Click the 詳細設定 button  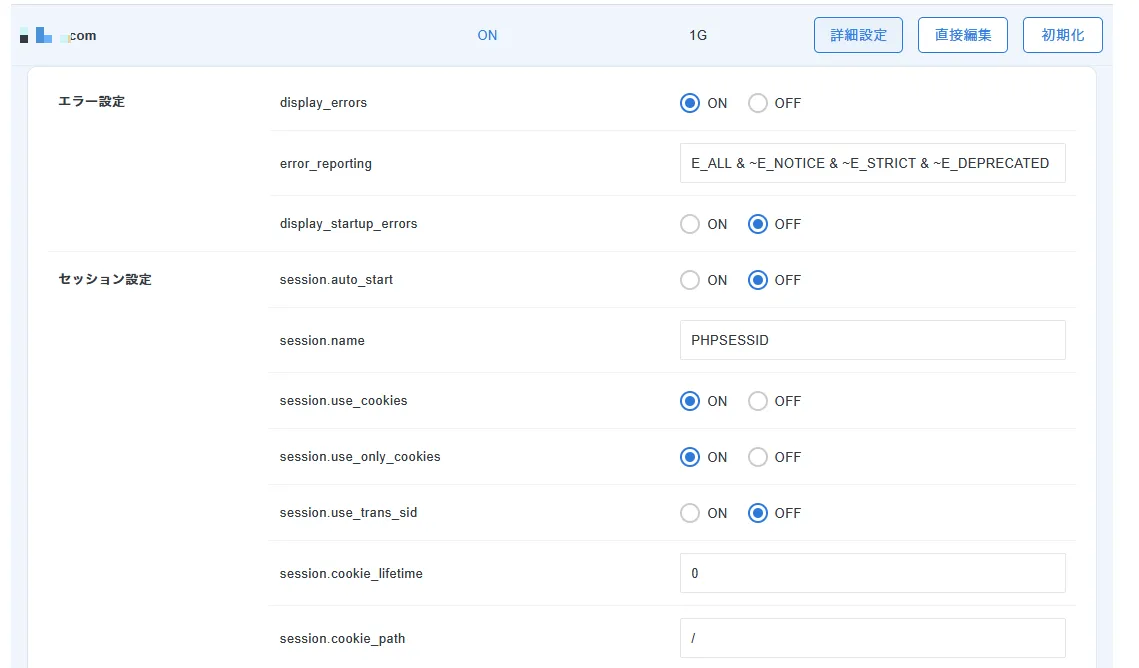858,35
